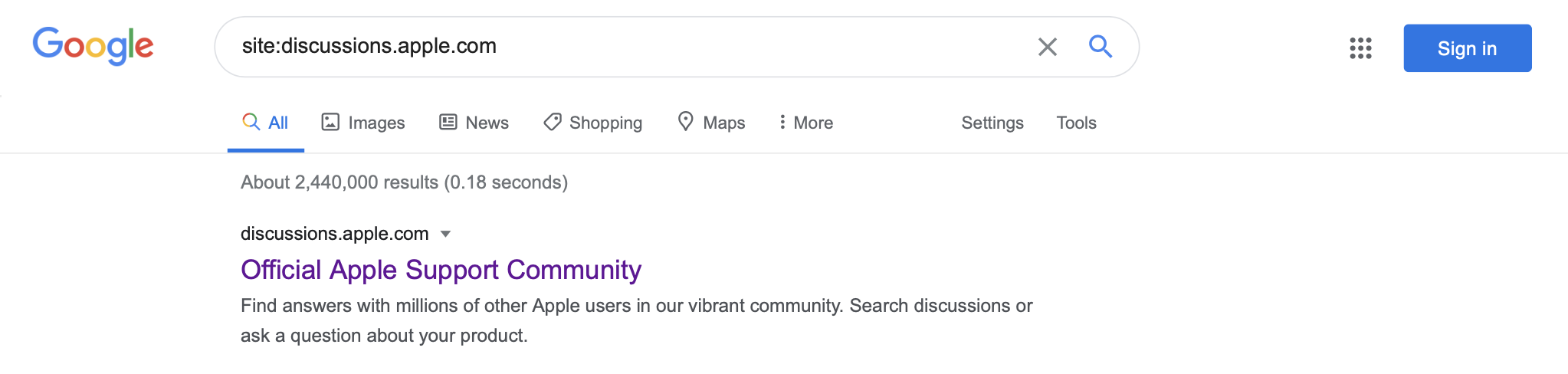
Task: Open Official Apple Support Community result
Action: tap(441, 270)
